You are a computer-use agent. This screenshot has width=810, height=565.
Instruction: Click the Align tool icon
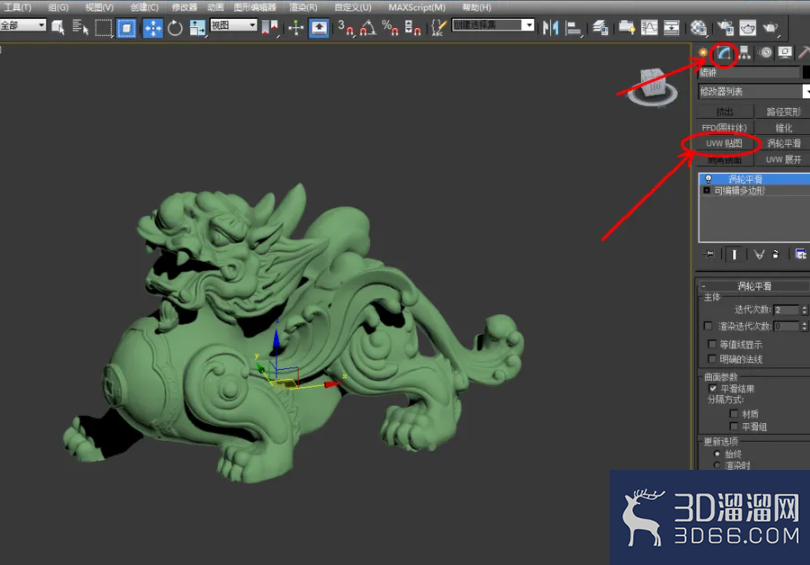(573, 27)
